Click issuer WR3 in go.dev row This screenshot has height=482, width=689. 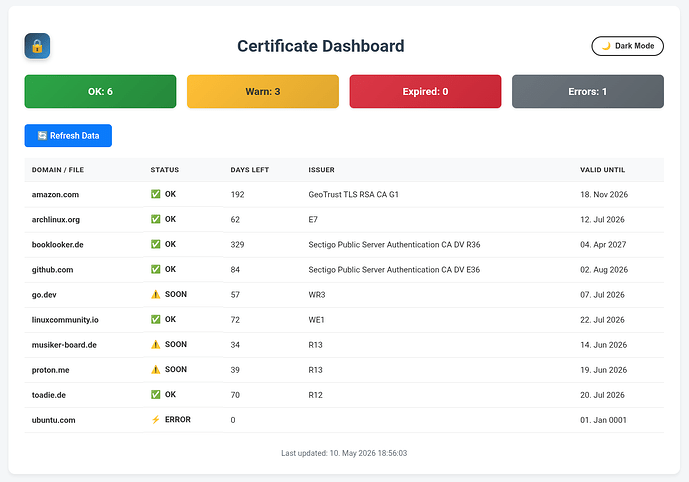317,294
